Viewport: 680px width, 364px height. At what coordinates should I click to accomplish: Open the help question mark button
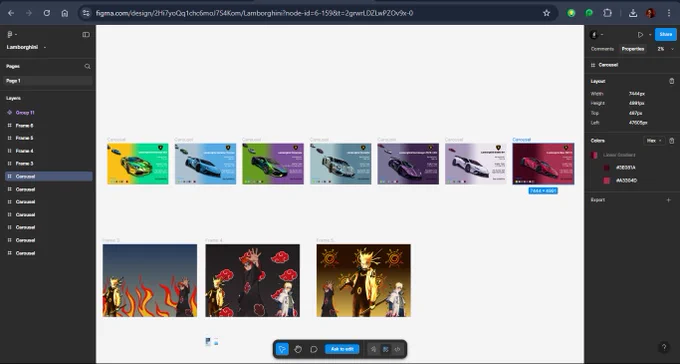click(x=664, y=347)
